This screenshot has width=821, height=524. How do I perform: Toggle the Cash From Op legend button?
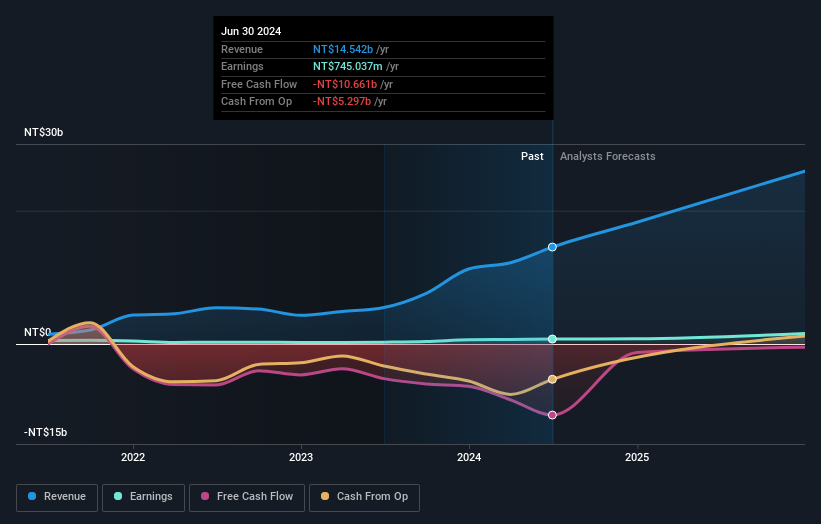tap(364, 497)
